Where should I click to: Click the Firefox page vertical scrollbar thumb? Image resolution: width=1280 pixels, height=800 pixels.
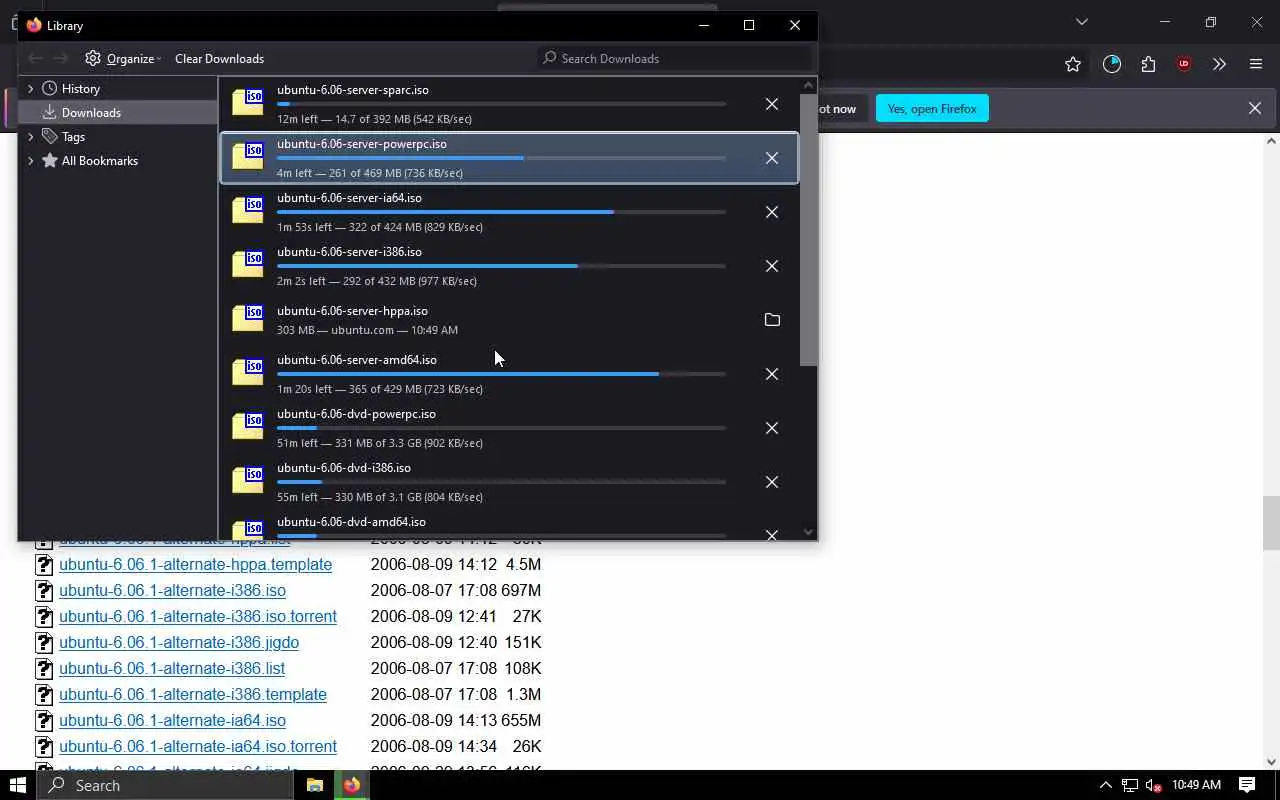(x=1271, y=523)
